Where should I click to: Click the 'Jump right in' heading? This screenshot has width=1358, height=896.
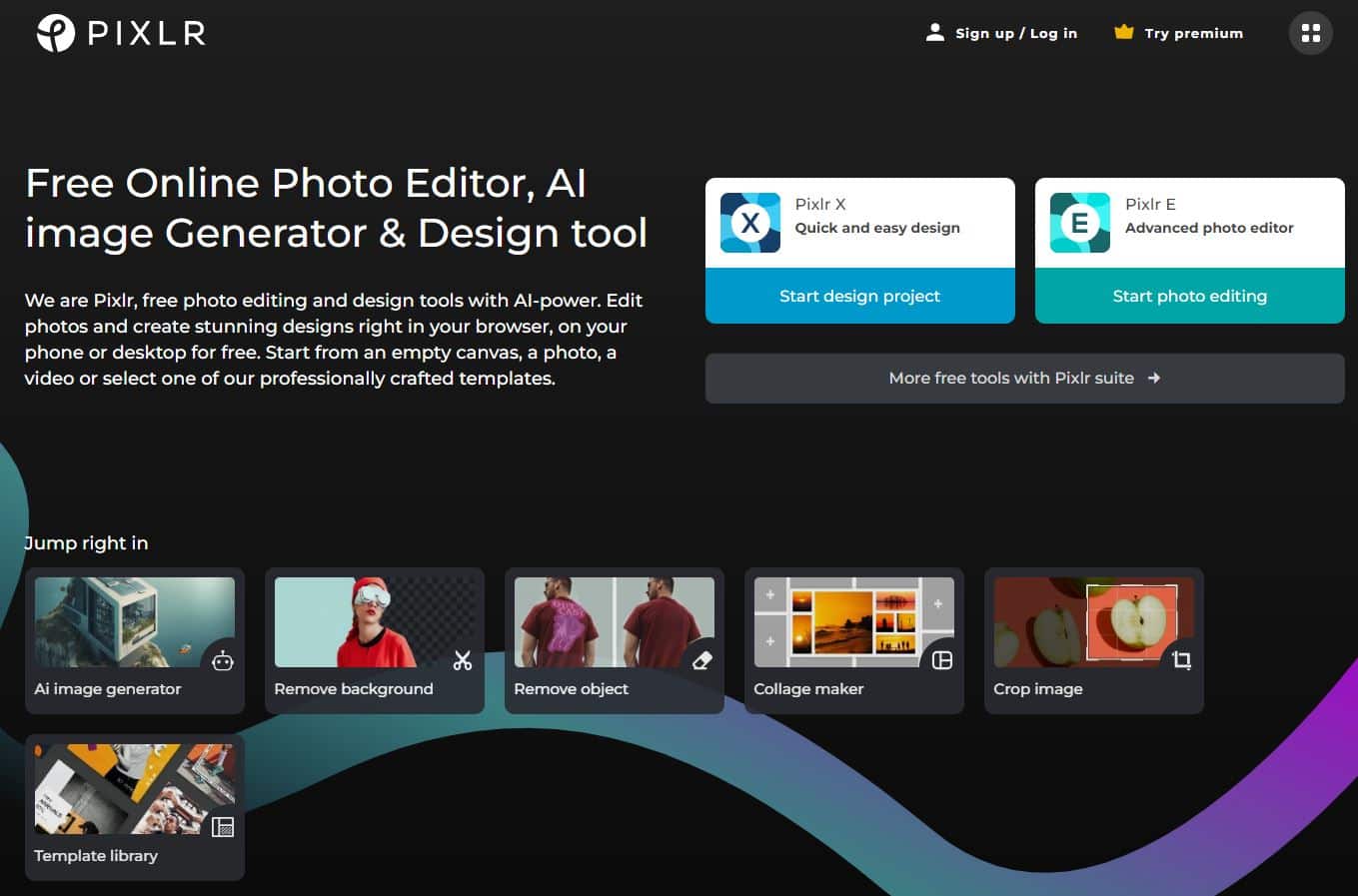point(86,543)
